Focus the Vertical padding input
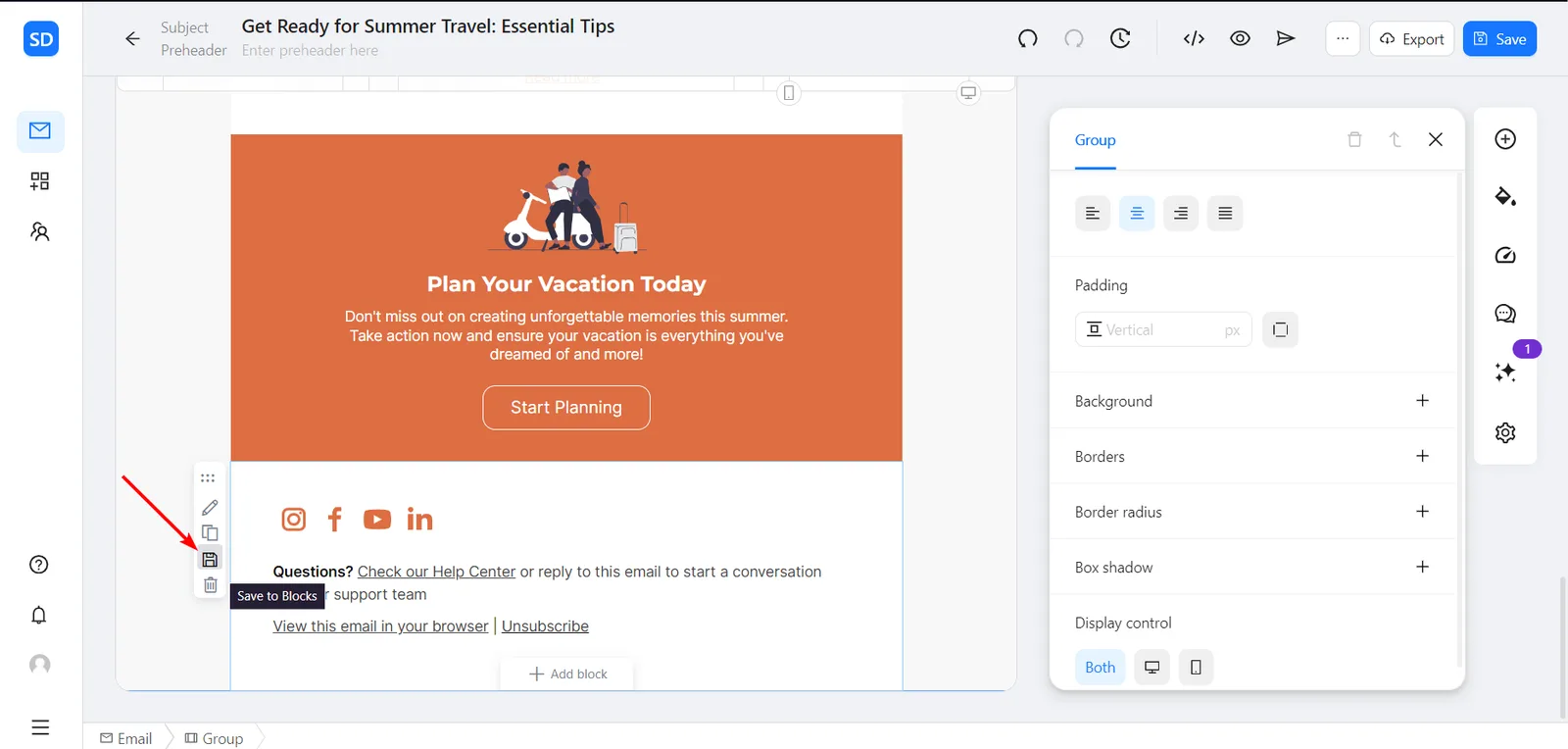1568x749 pixels. [1163, 329]
